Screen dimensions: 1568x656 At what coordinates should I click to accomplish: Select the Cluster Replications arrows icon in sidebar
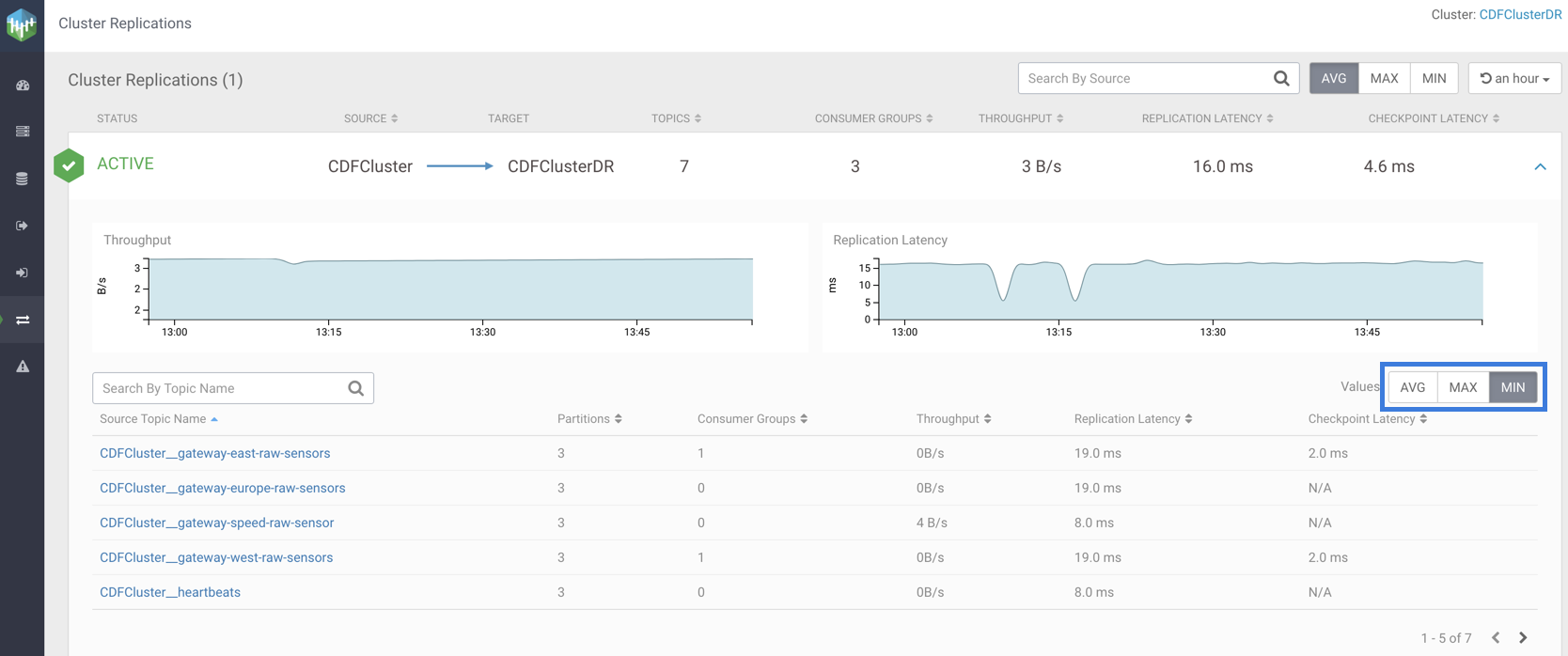[x=23, y=320]
